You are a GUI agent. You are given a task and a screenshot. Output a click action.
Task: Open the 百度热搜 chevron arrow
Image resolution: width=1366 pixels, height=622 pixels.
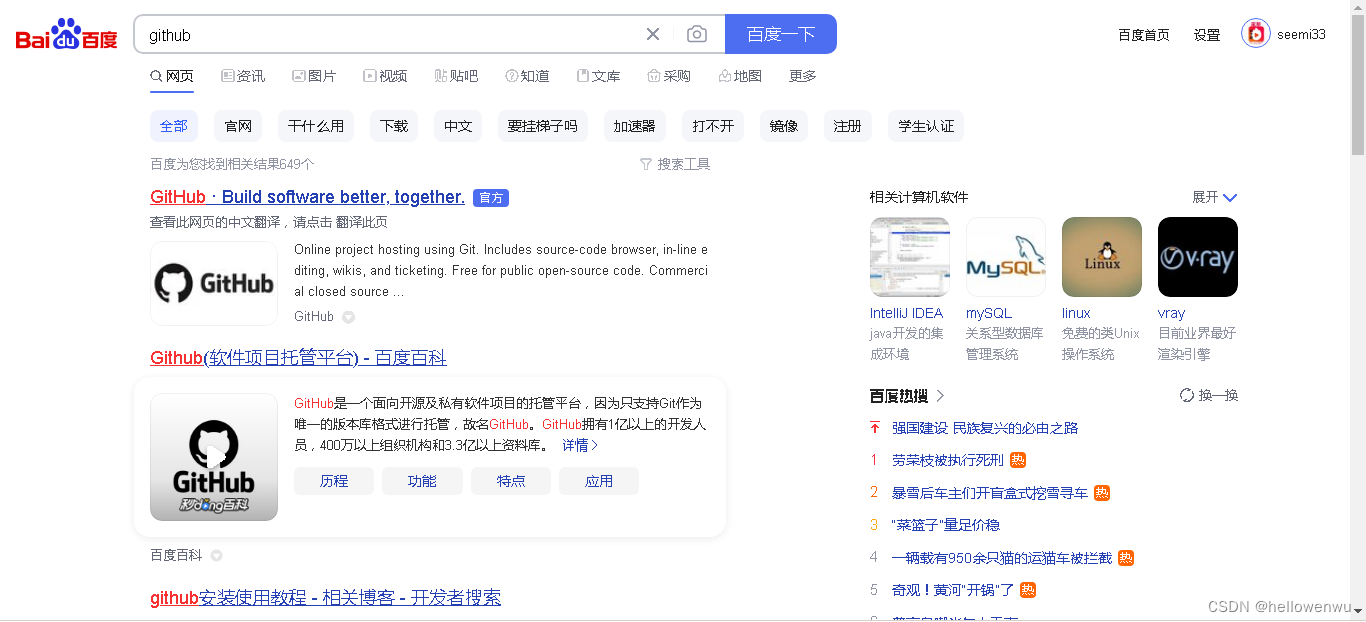tap(940, 396)
